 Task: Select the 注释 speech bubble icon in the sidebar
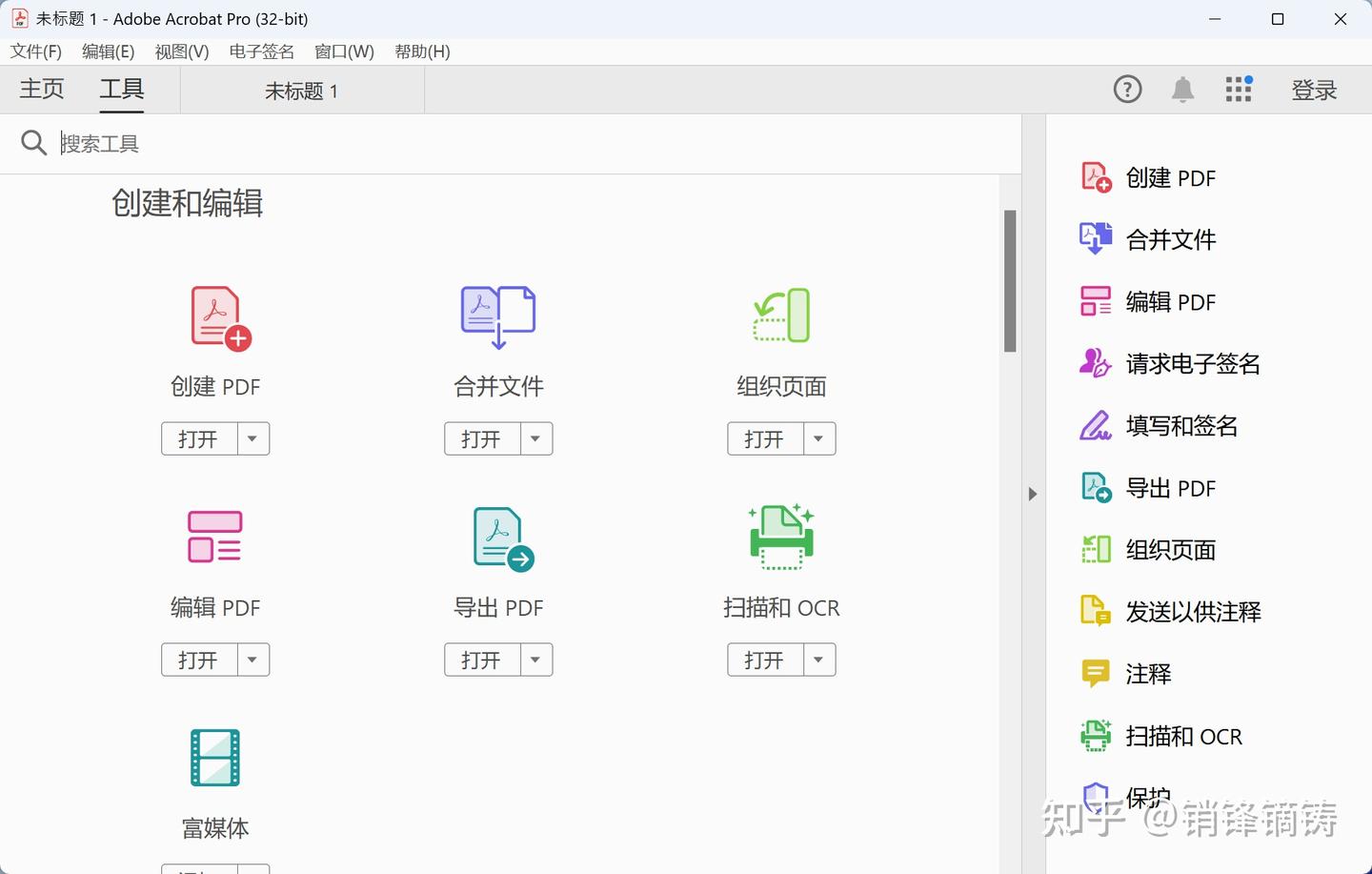[x=1096, y=674]
